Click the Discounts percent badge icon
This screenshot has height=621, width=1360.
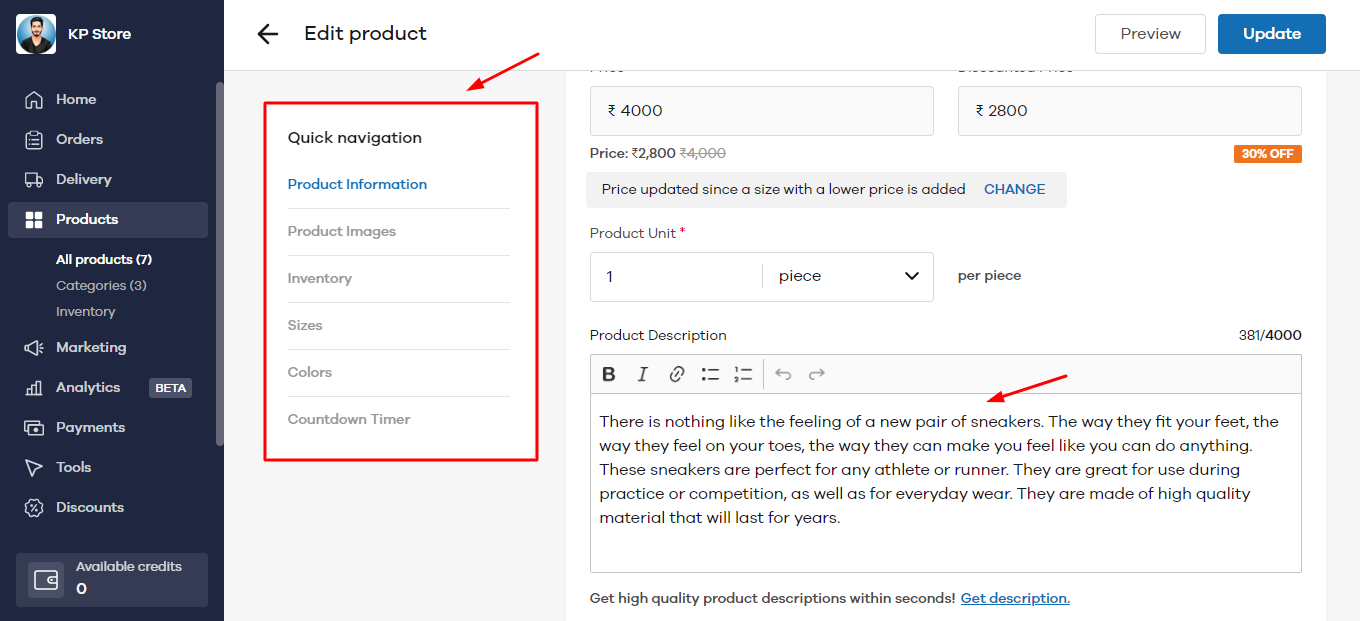(34, 508)
